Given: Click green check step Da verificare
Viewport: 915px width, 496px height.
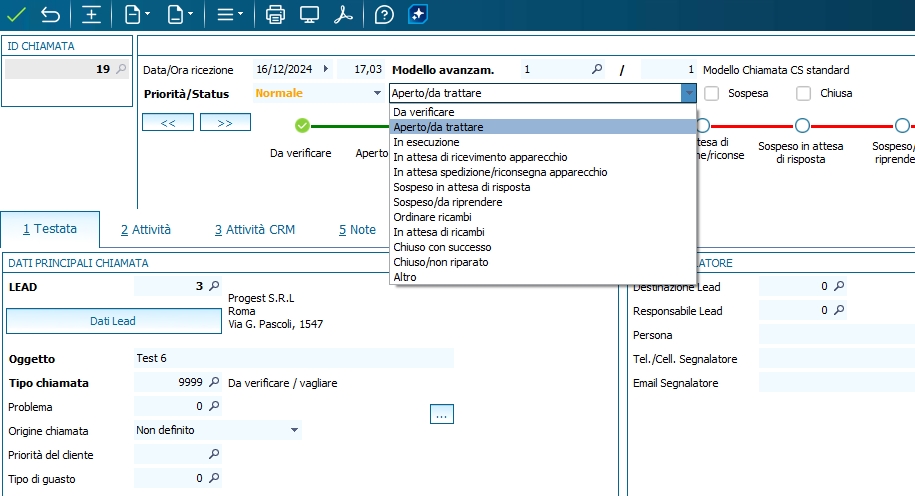Looking at the screenshot, I should (302, 125).
